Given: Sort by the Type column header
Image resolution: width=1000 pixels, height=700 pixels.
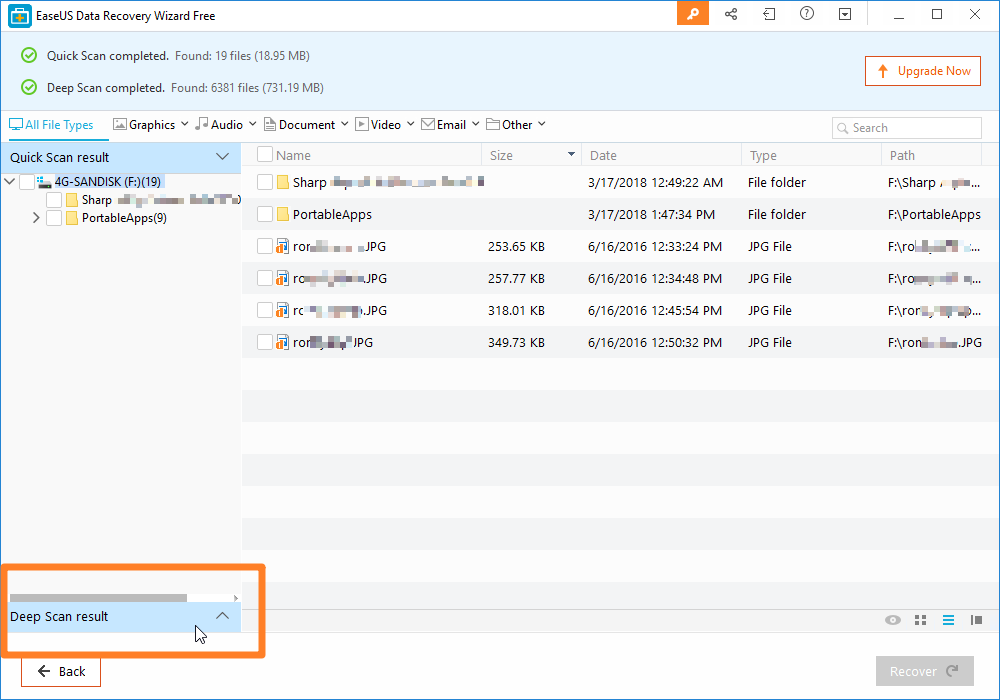Looking at the screenshot, I should point(811,155).
